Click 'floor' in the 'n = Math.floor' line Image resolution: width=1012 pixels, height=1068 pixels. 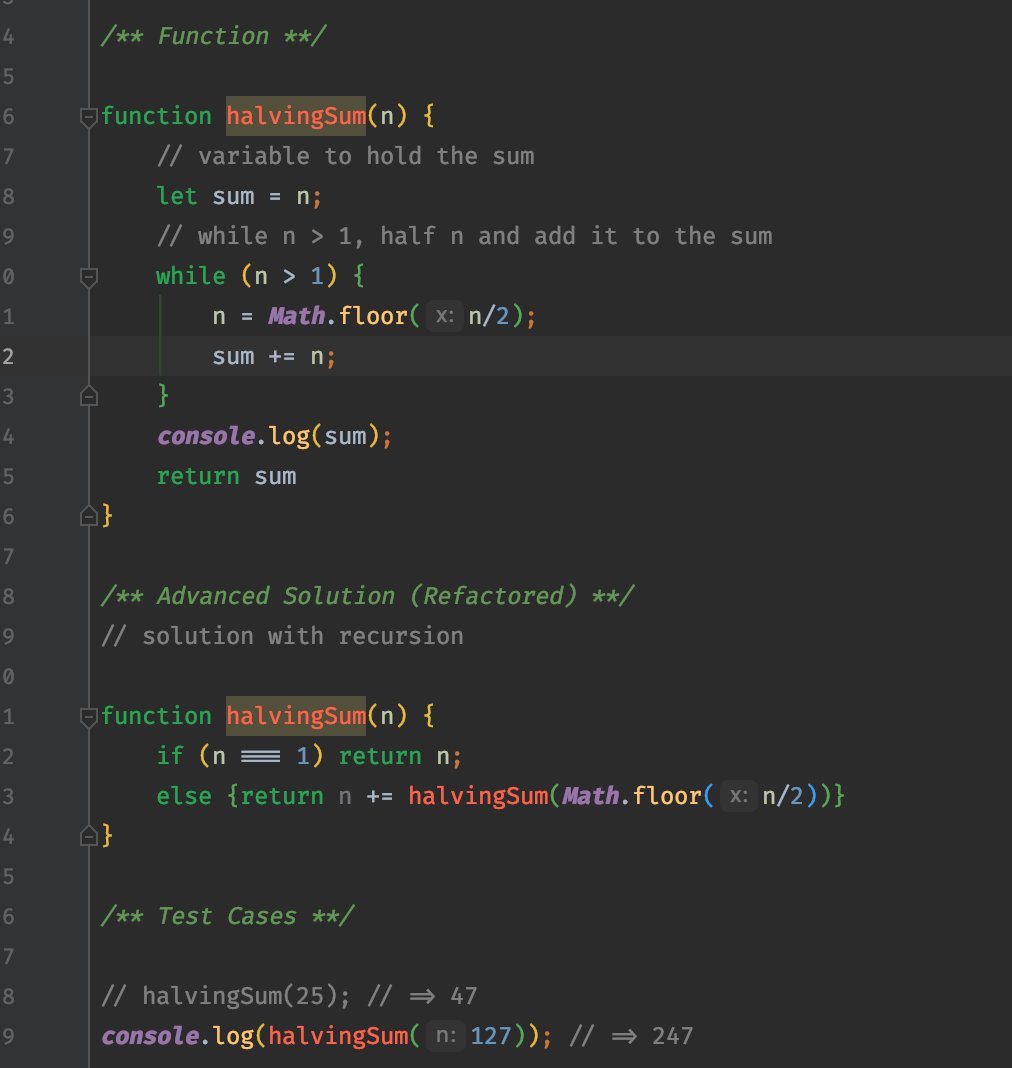click(373, 316)
